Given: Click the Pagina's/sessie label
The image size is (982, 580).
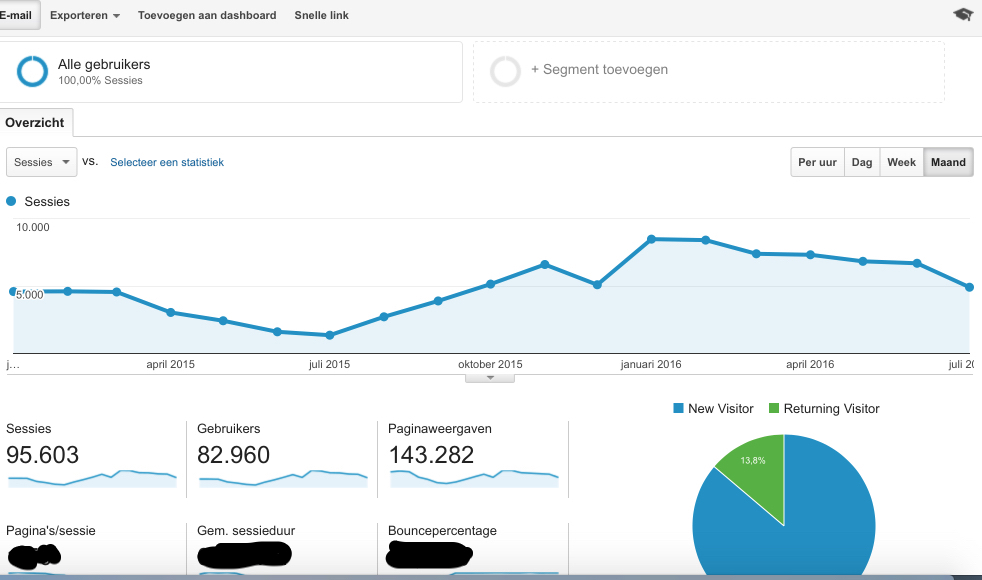Looking at the screenshot, I should point(51,531).
